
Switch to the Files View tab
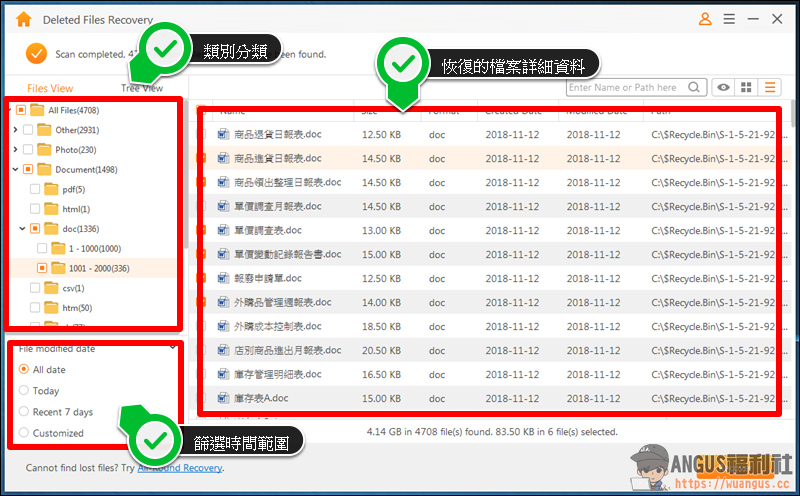(50, 88)
